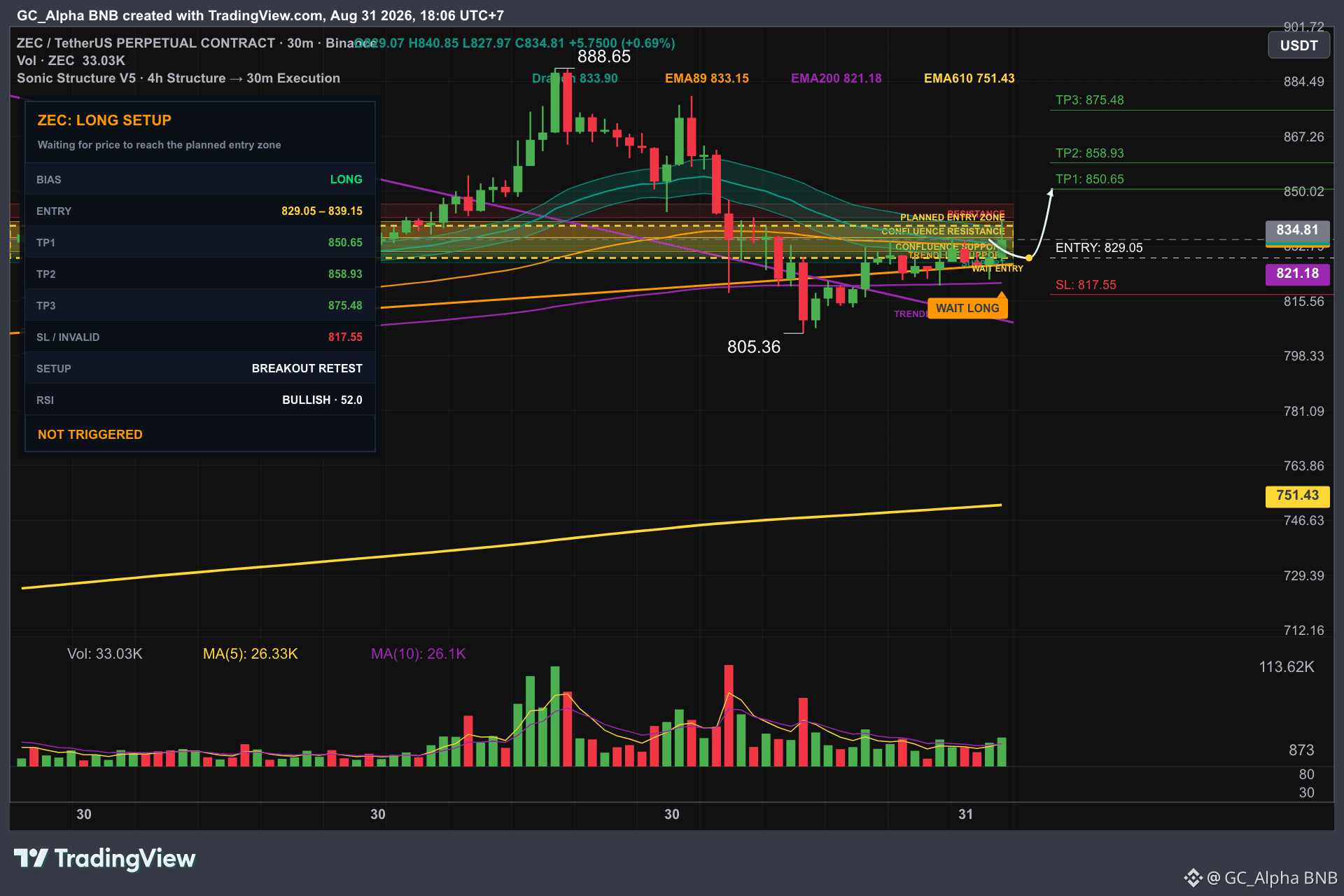Select the 821.18 EMA200 price tag
Screen dimensions: 1344x896
(1297, 274)
